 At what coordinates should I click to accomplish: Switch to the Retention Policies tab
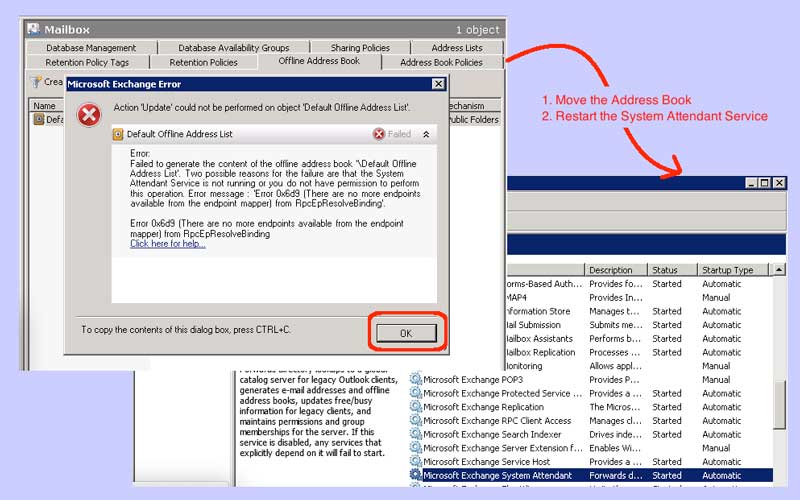coord(204,62)
